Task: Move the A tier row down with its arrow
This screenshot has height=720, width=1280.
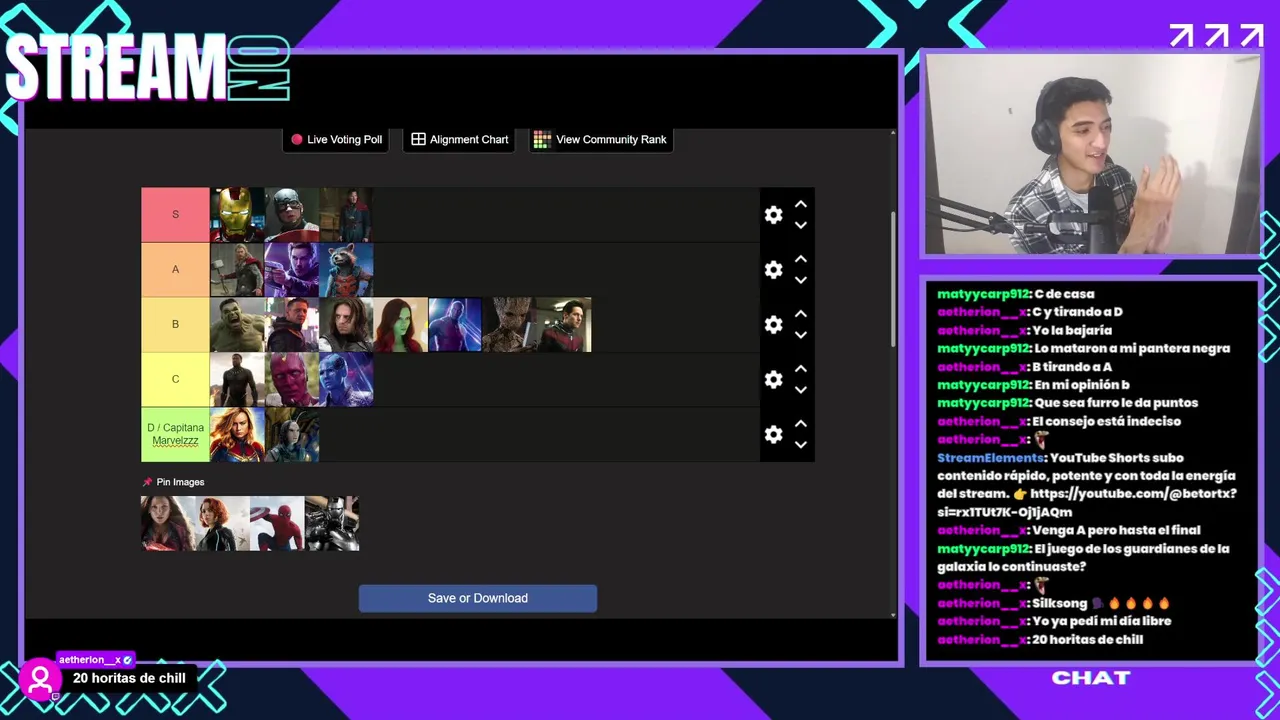Action: tap(801, 281)
